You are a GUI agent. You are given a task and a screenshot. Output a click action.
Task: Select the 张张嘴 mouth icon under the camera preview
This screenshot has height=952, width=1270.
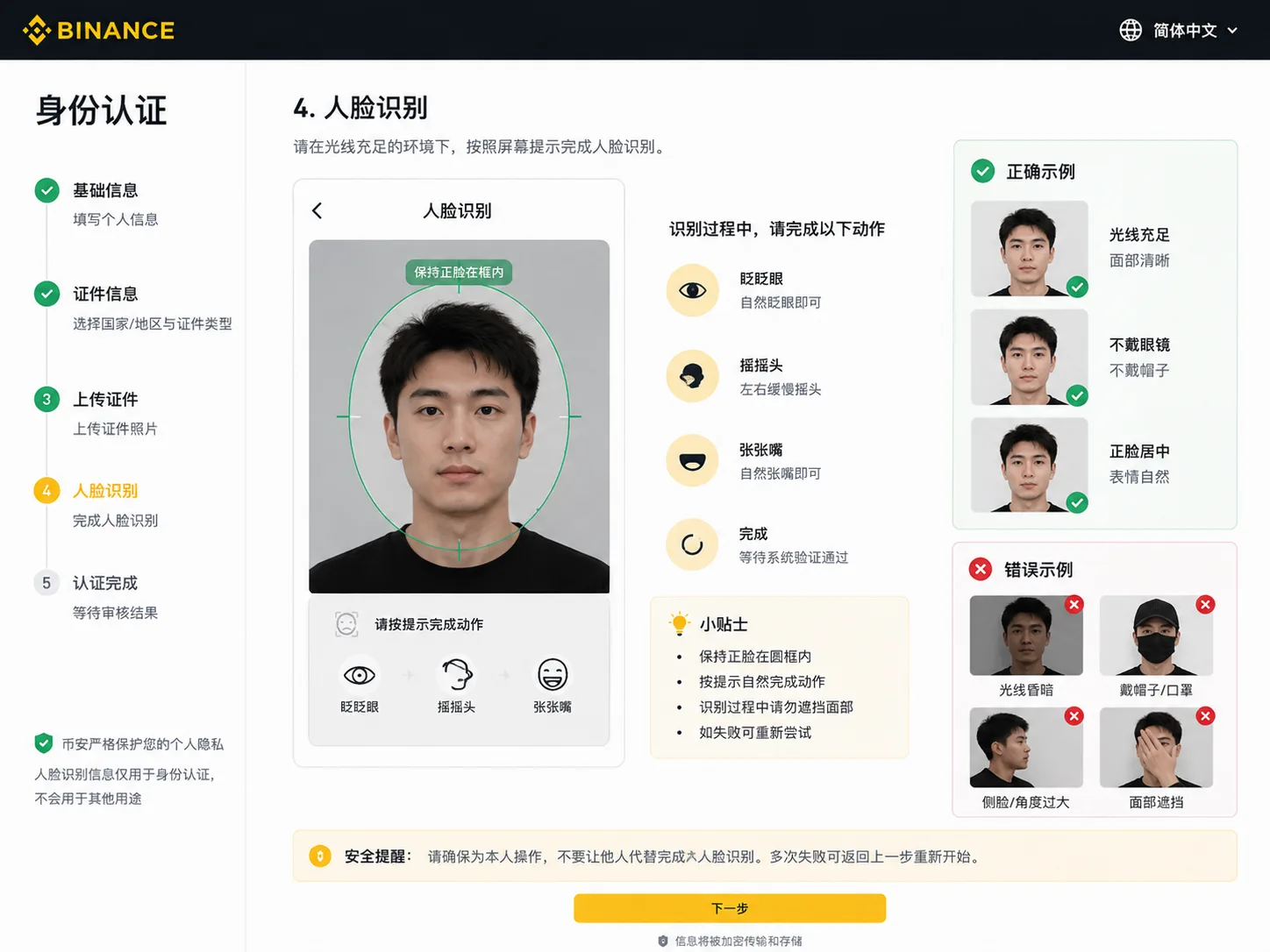click(553, 675)
